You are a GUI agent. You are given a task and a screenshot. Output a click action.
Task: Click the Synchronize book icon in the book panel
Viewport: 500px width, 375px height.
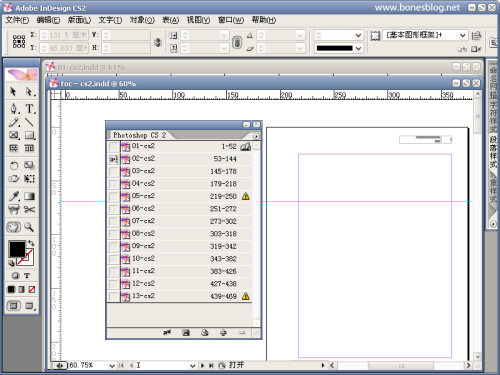tap(167, 332)
